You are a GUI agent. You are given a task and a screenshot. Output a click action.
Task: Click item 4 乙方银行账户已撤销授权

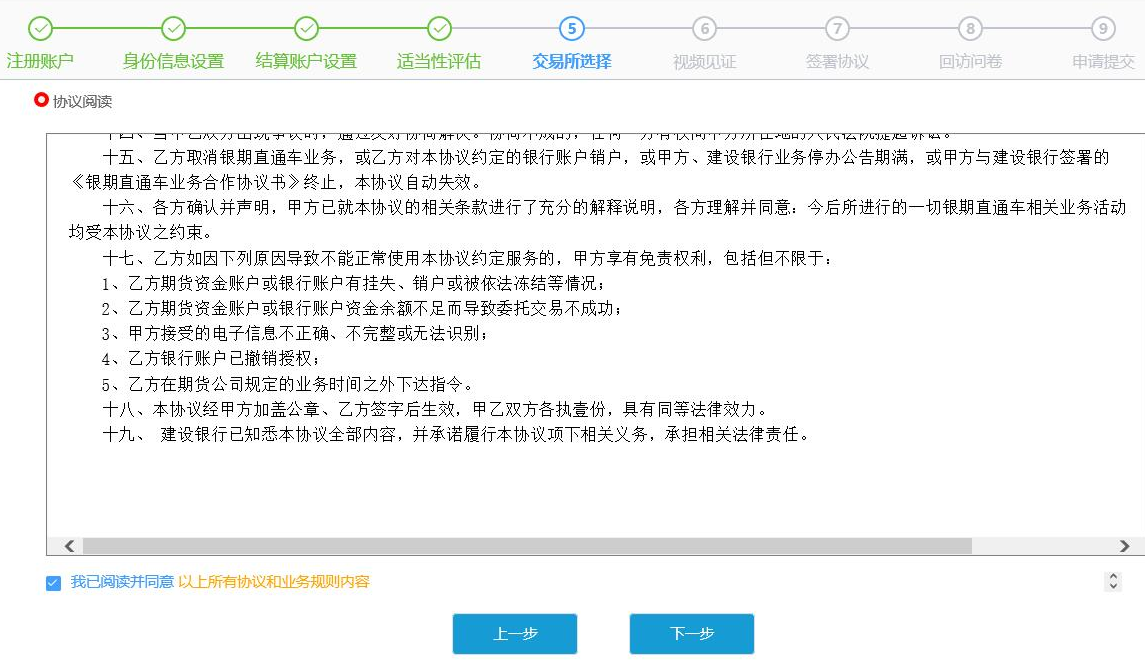tap(210, 358)
